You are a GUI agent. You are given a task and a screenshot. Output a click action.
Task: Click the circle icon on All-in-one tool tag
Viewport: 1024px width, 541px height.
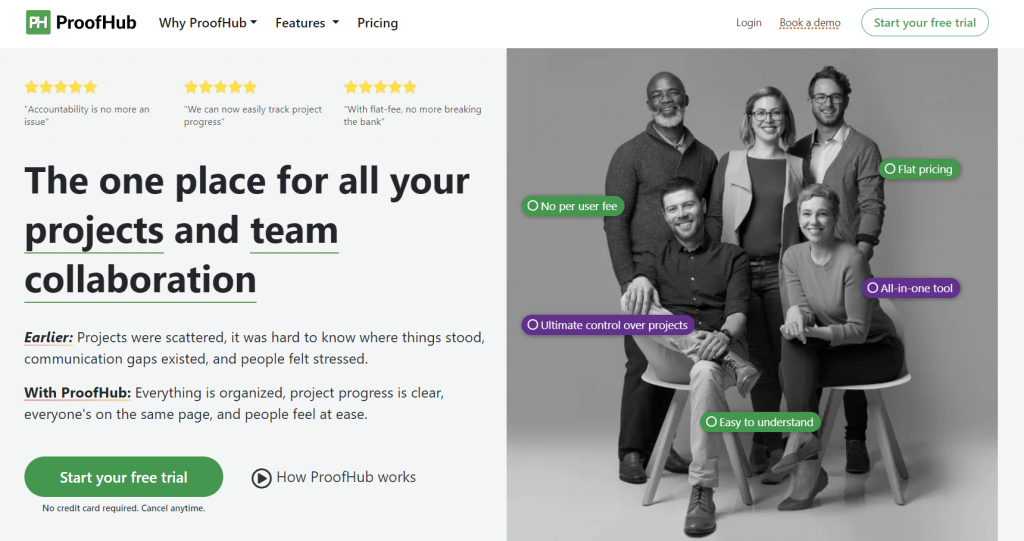point(872,288)
